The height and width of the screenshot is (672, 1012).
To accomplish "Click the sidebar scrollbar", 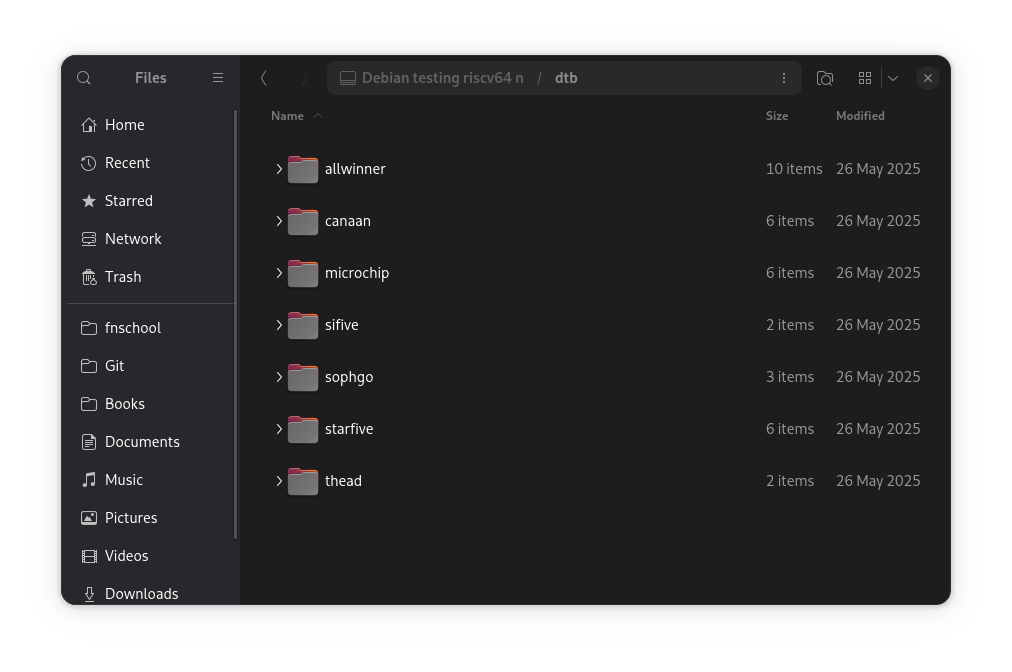I will 236,324.
